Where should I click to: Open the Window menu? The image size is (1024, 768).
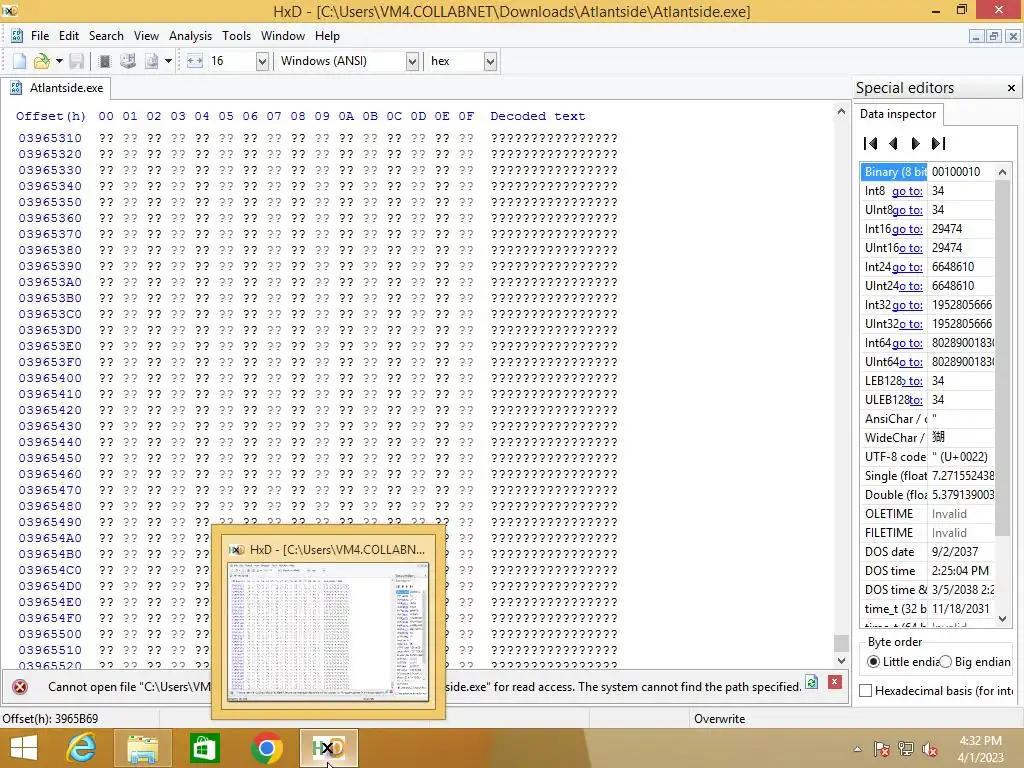283,36
